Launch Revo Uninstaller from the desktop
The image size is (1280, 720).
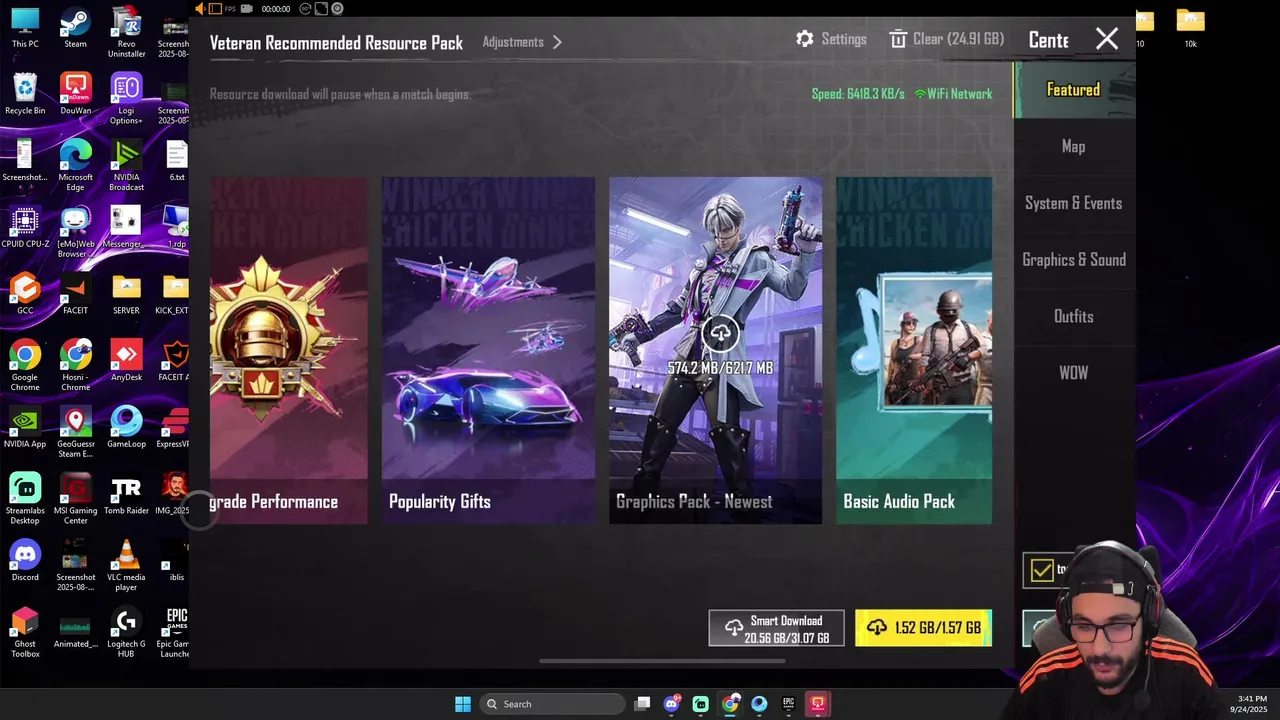[126, 32]
